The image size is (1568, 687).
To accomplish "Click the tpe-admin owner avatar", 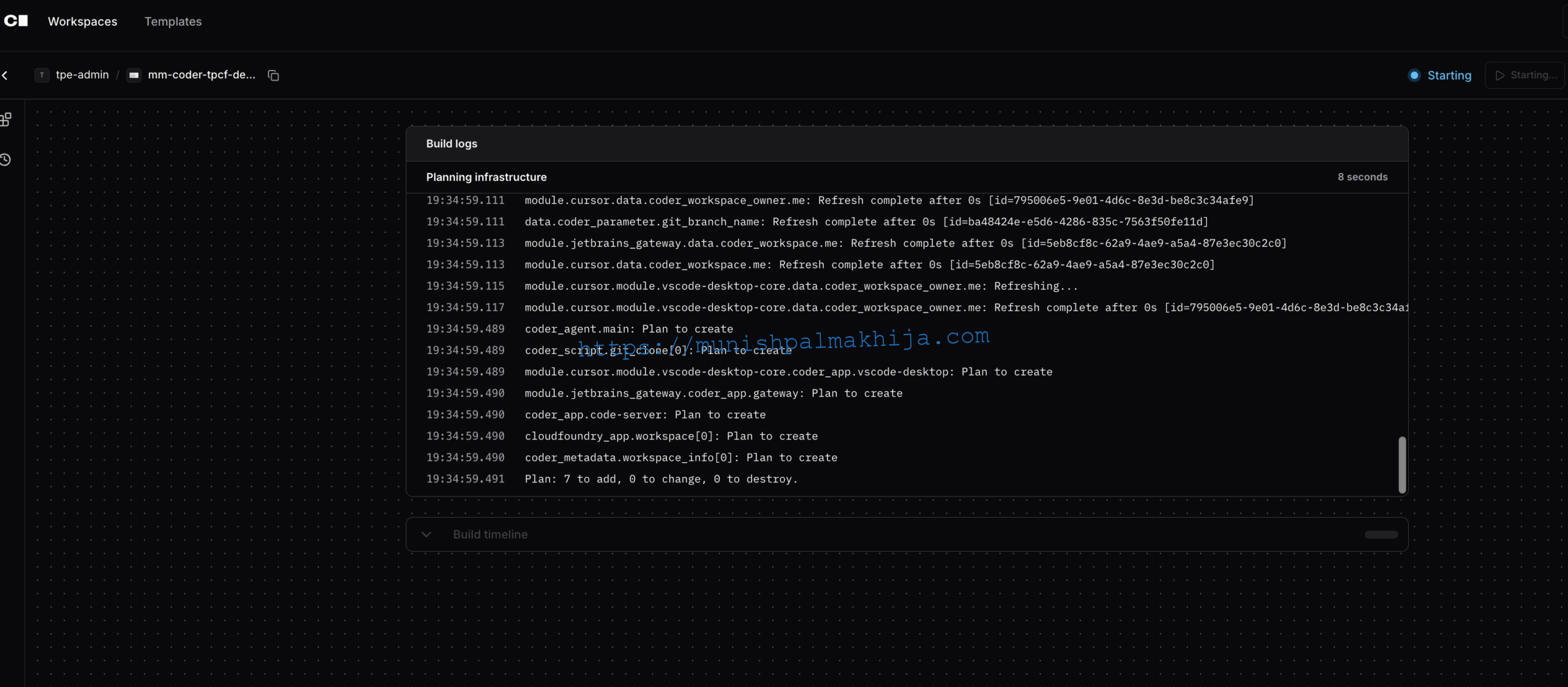I will (42, 75).
